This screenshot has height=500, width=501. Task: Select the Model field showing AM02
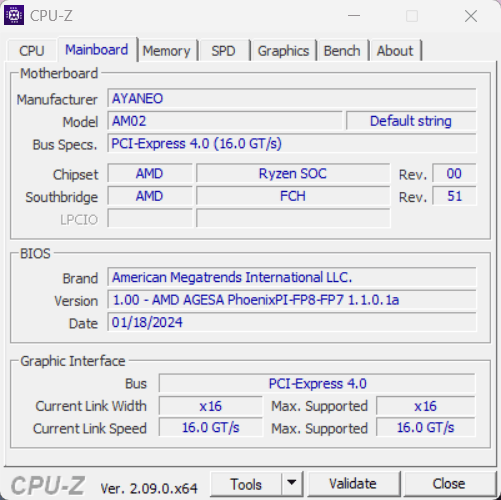click(x=225, y=121)
